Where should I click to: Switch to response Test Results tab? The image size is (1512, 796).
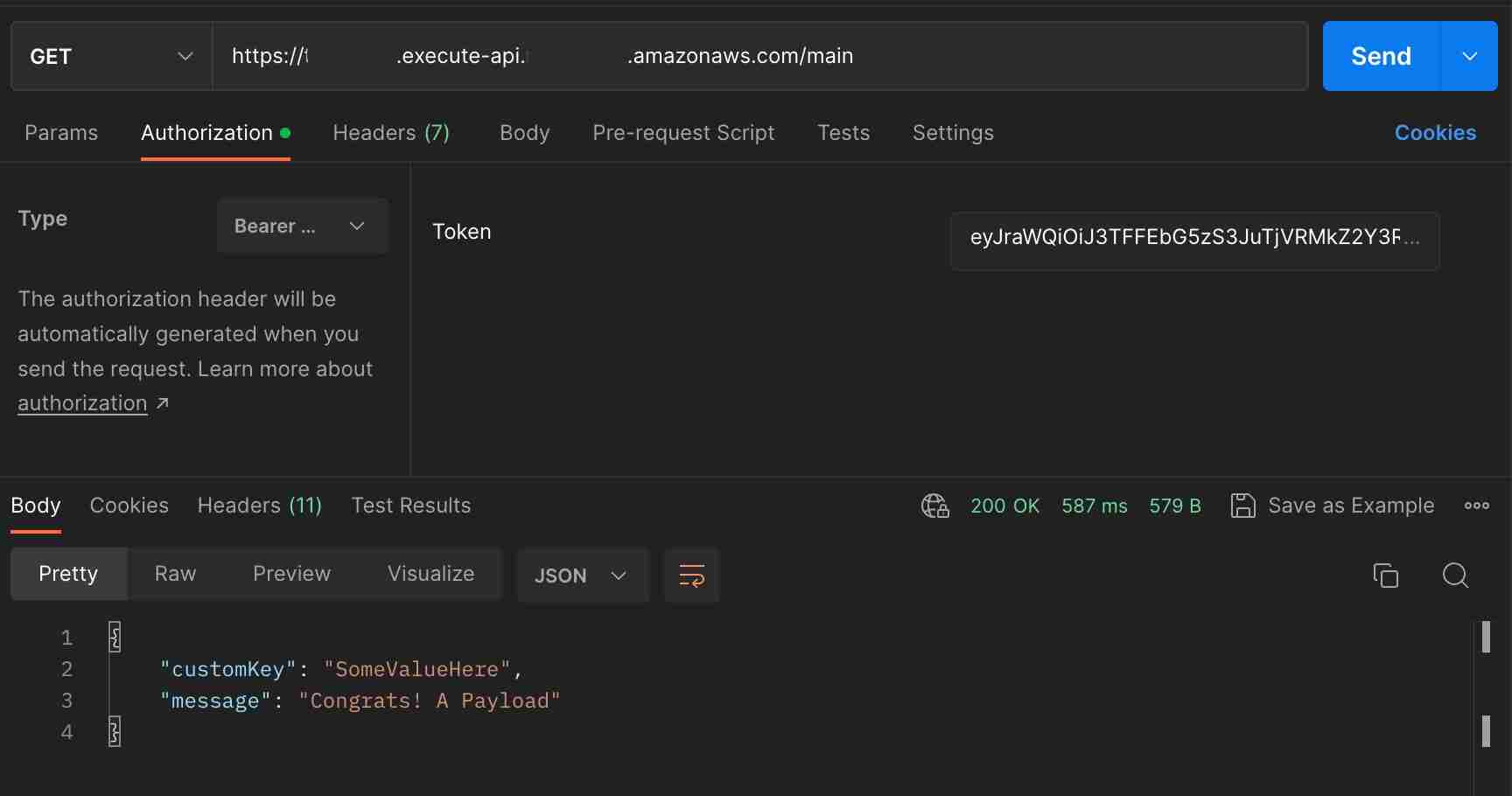point(411,506)
